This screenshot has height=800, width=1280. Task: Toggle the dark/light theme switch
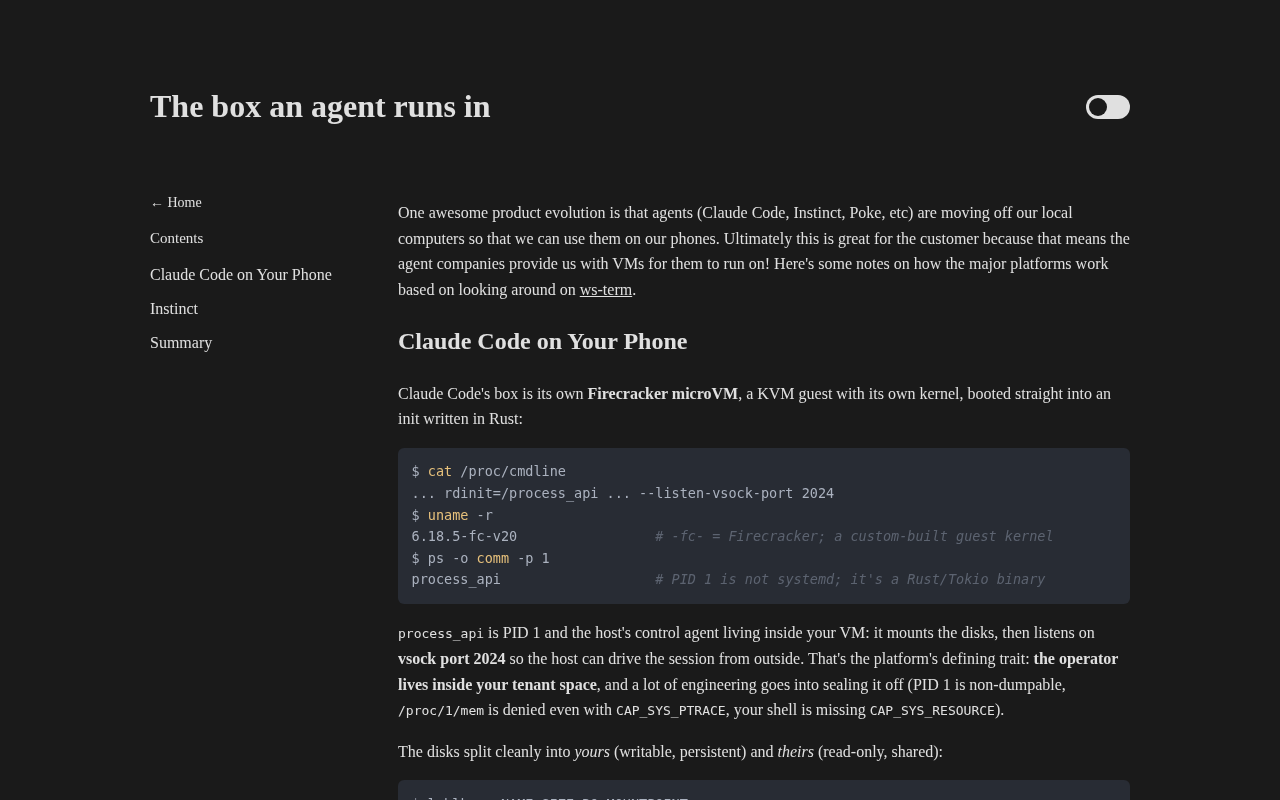point(1108,107)
